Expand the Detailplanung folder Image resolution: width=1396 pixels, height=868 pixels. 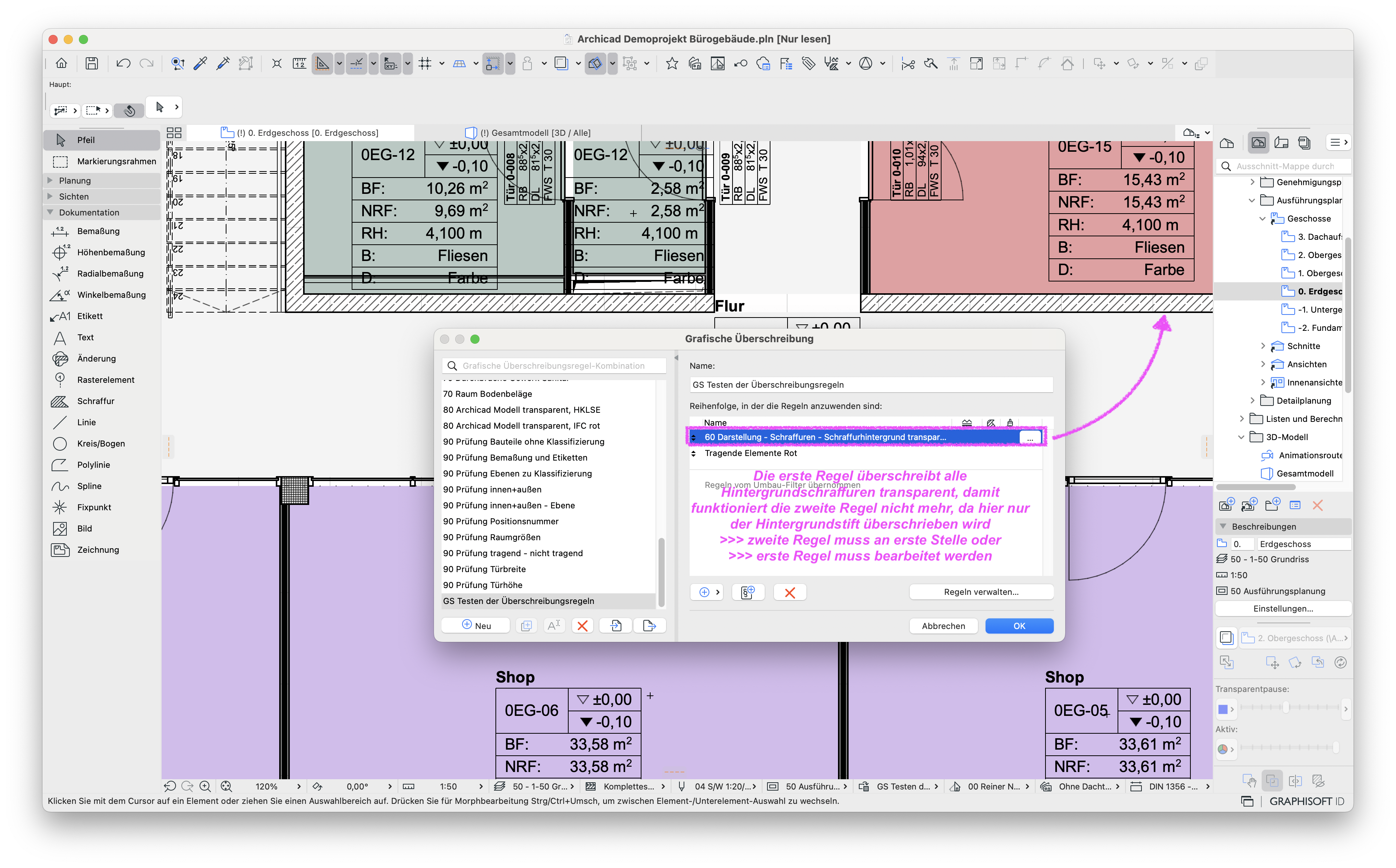[x=1252, y=400]
